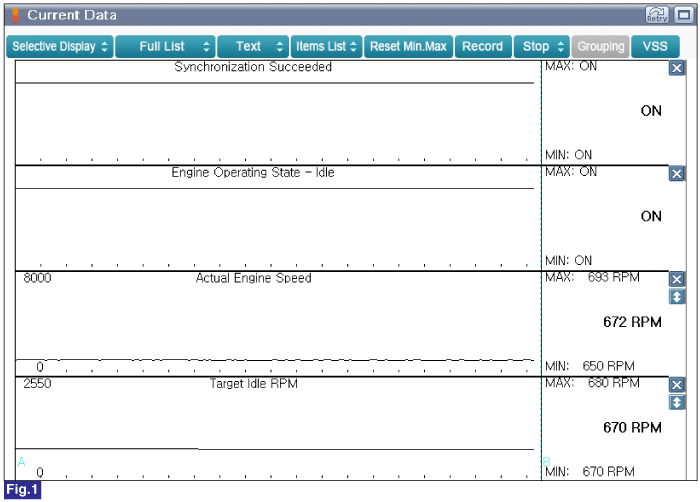
Task: Maximize the Current Data window
Action: click(683, 15)
